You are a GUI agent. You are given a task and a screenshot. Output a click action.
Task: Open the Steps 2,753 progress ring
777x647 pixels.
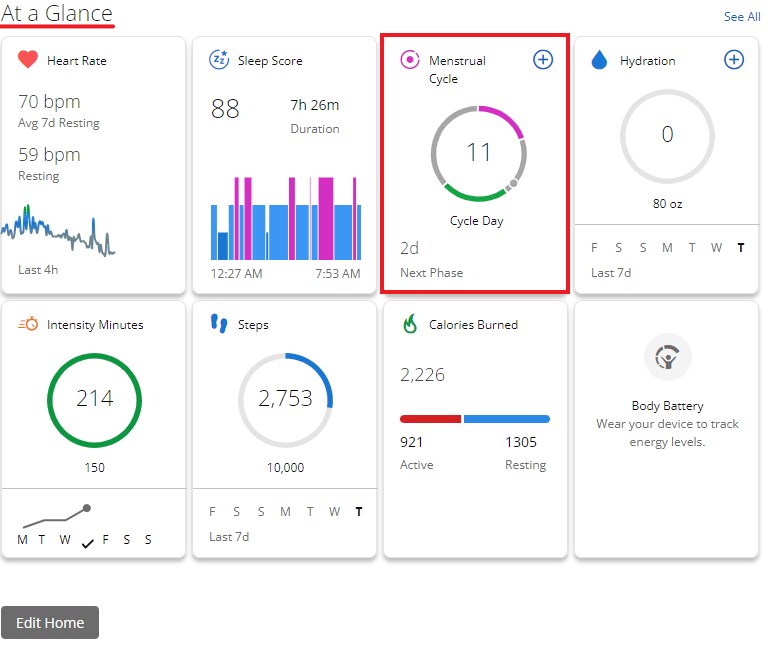tap(285, 399)
